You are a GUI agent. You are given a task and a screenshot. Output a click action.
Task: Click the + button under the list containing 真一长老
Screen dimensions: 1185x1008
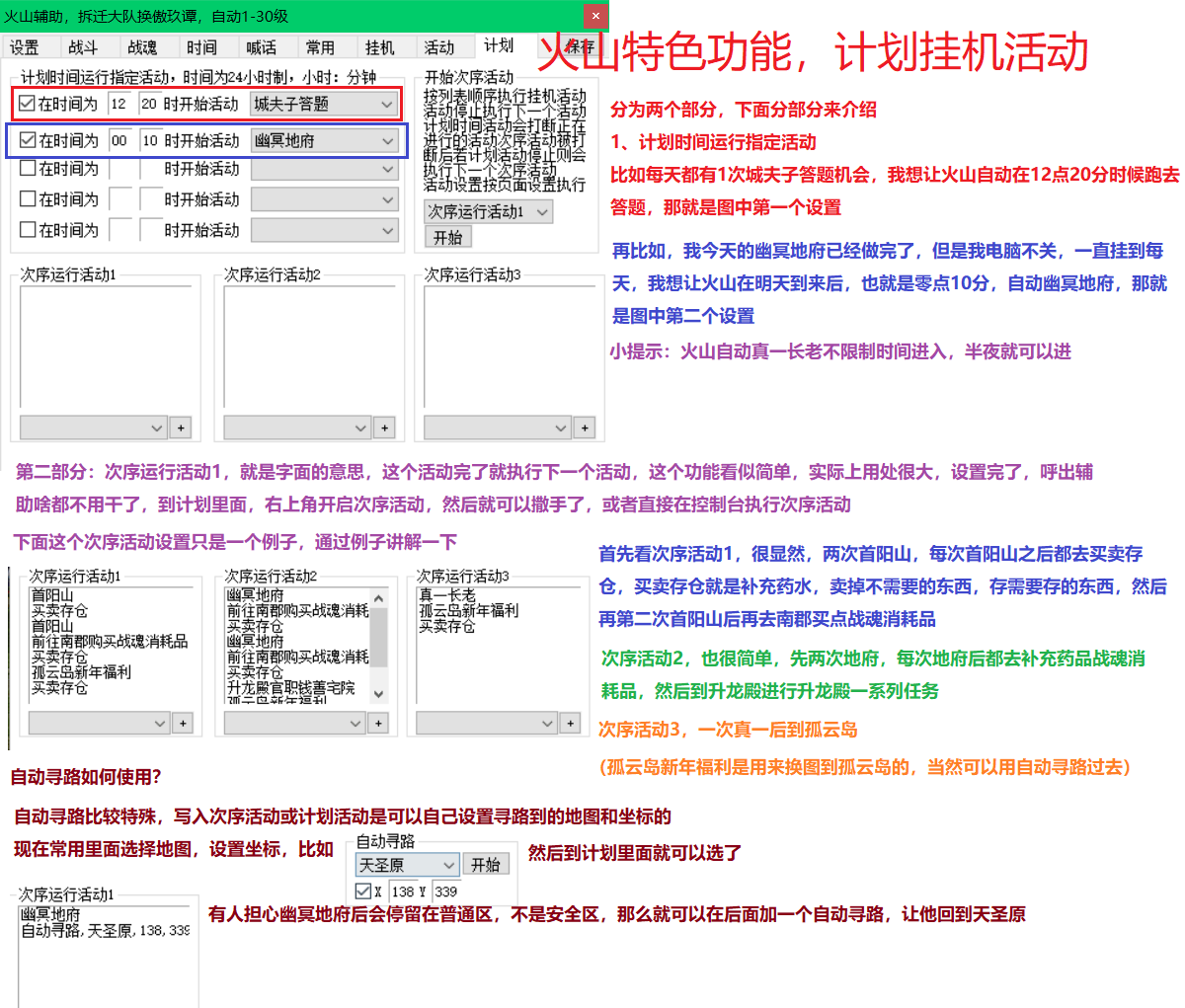(x=570, y=724)
